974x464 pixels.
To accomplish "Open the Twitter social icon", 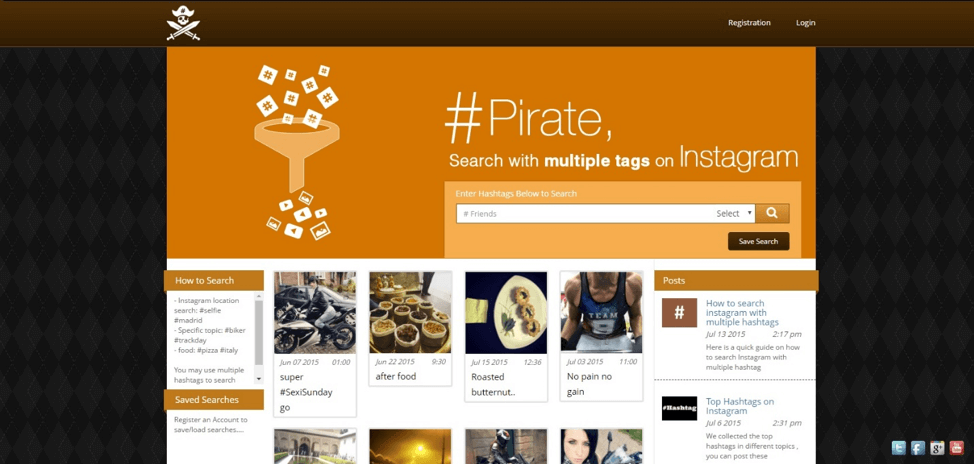I will pyautogui.click(x=899, y=447).
